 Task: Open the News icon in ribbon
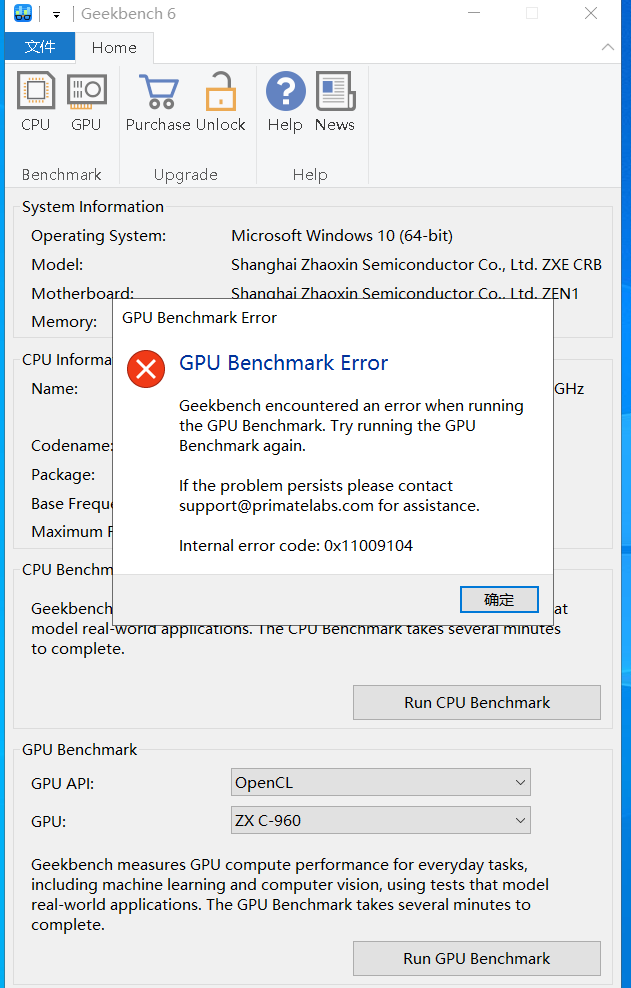pyautogui.click(x=335, y=93)
